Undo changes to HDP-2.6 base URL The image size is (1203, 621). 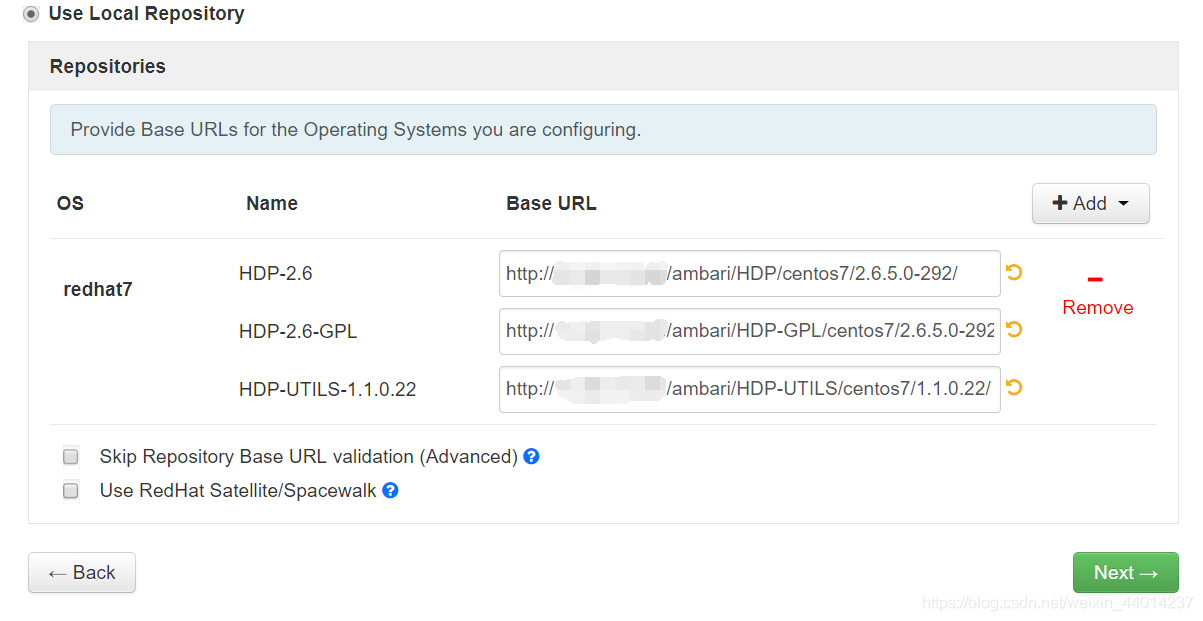point(1014,272)
